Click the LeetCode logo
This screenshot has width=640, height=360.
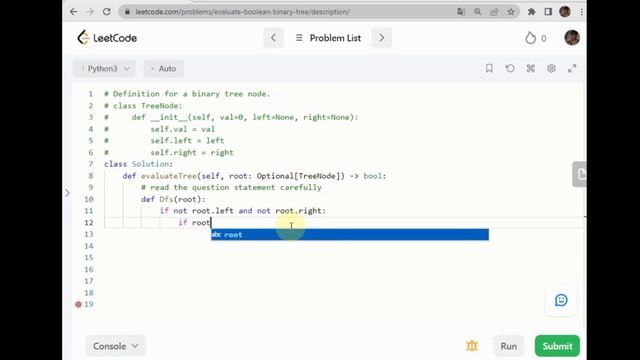[x=107, y=38]
